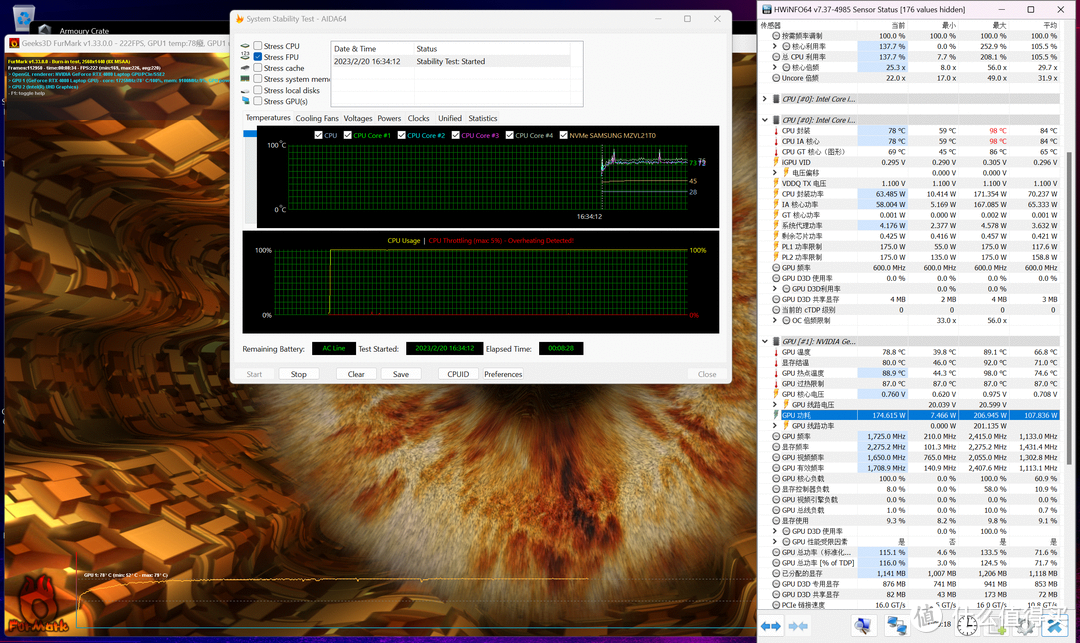Select the GPU 热点温度 row
The width and height of the screenshot is (1080, 643).
coord(915,373)
